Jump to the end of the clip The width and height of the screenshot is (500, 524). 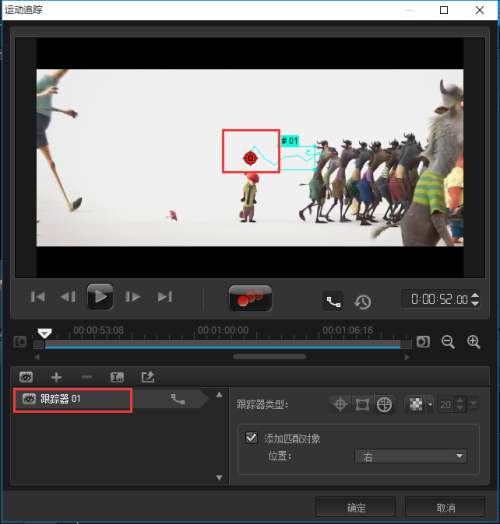[165, 297]
